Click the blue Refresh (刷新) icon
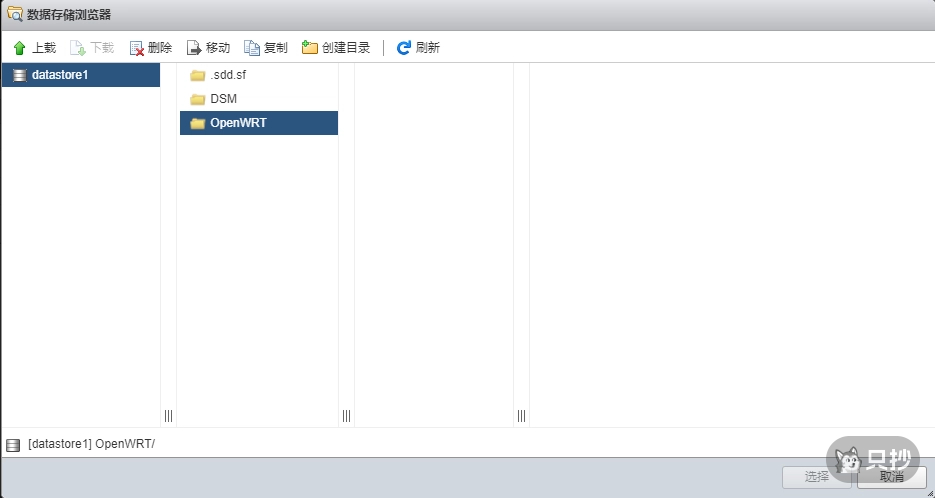The height and width of the screenshot is (498, 935). click(404, 48)
